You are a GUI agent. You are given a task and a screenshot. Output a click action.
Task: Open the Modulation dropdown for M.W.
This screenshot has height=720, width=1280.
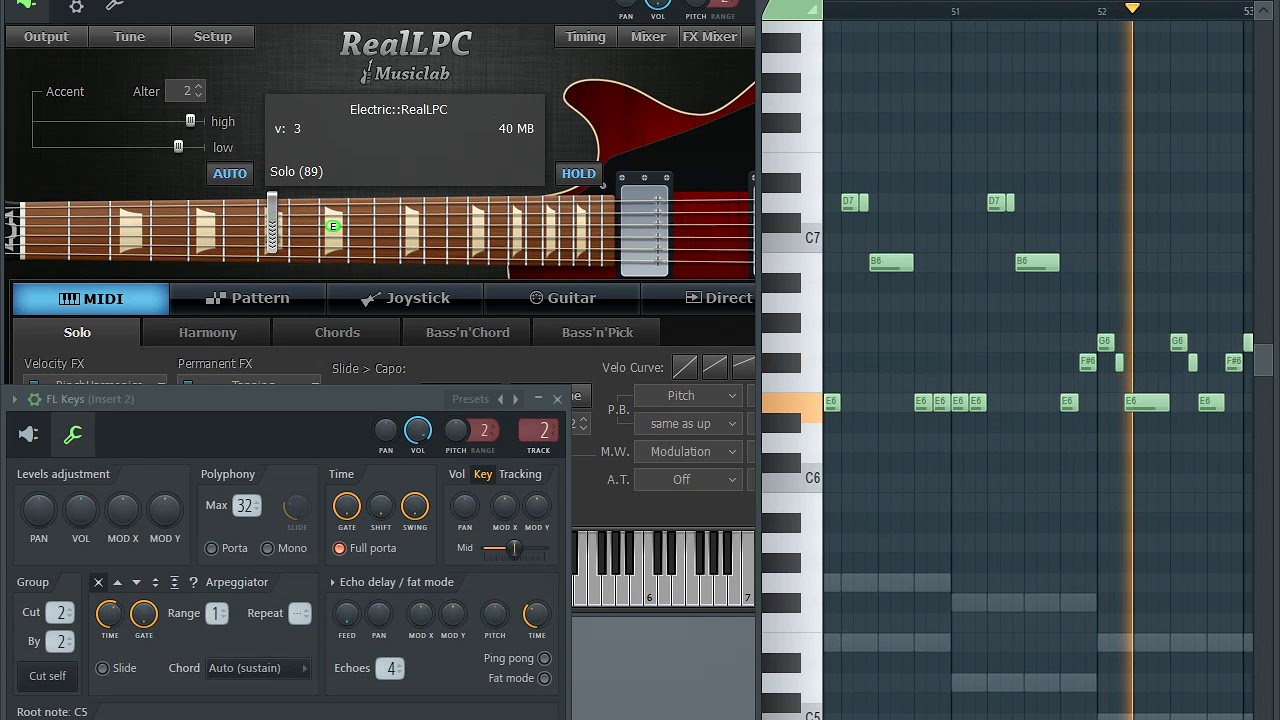689,452
